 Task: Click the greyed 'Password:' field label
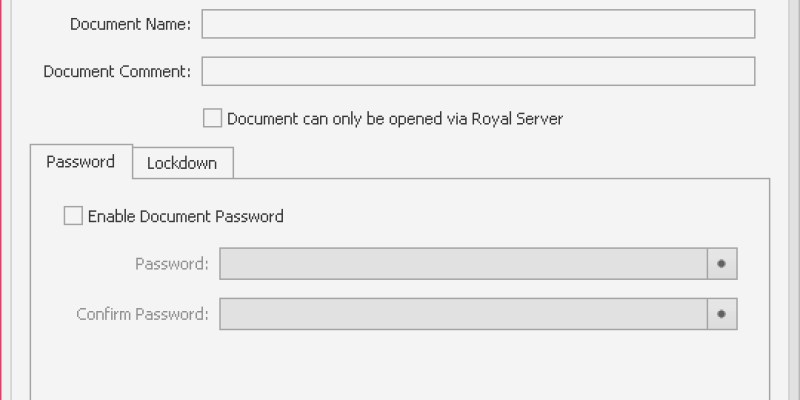(171, 264)
